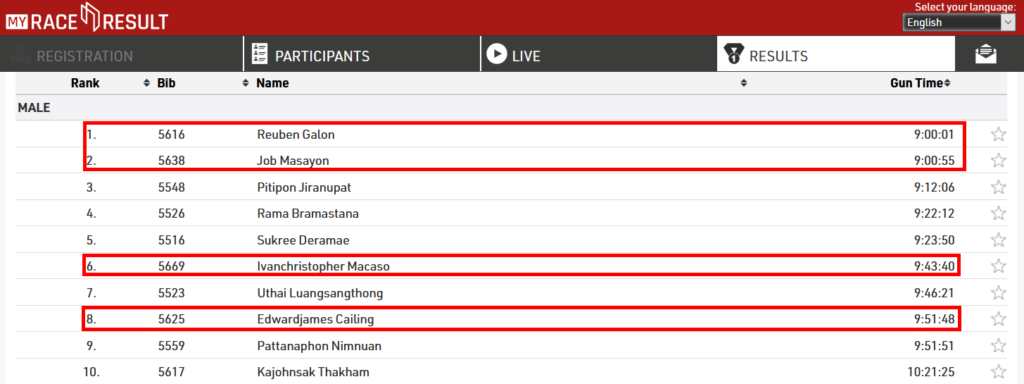Open the envelope contact icon tab
Viewport: 1024px width, 384px height.
click(x=985, y=55)
